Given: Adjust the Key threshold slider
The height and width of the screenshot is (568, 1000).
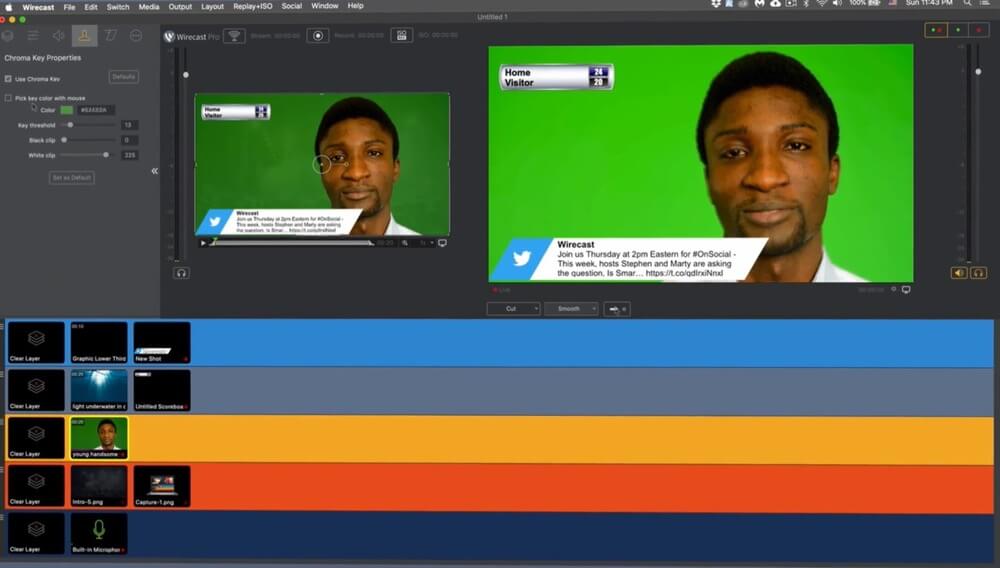Looking at the screenshot, I should click(x=70, y=125).
